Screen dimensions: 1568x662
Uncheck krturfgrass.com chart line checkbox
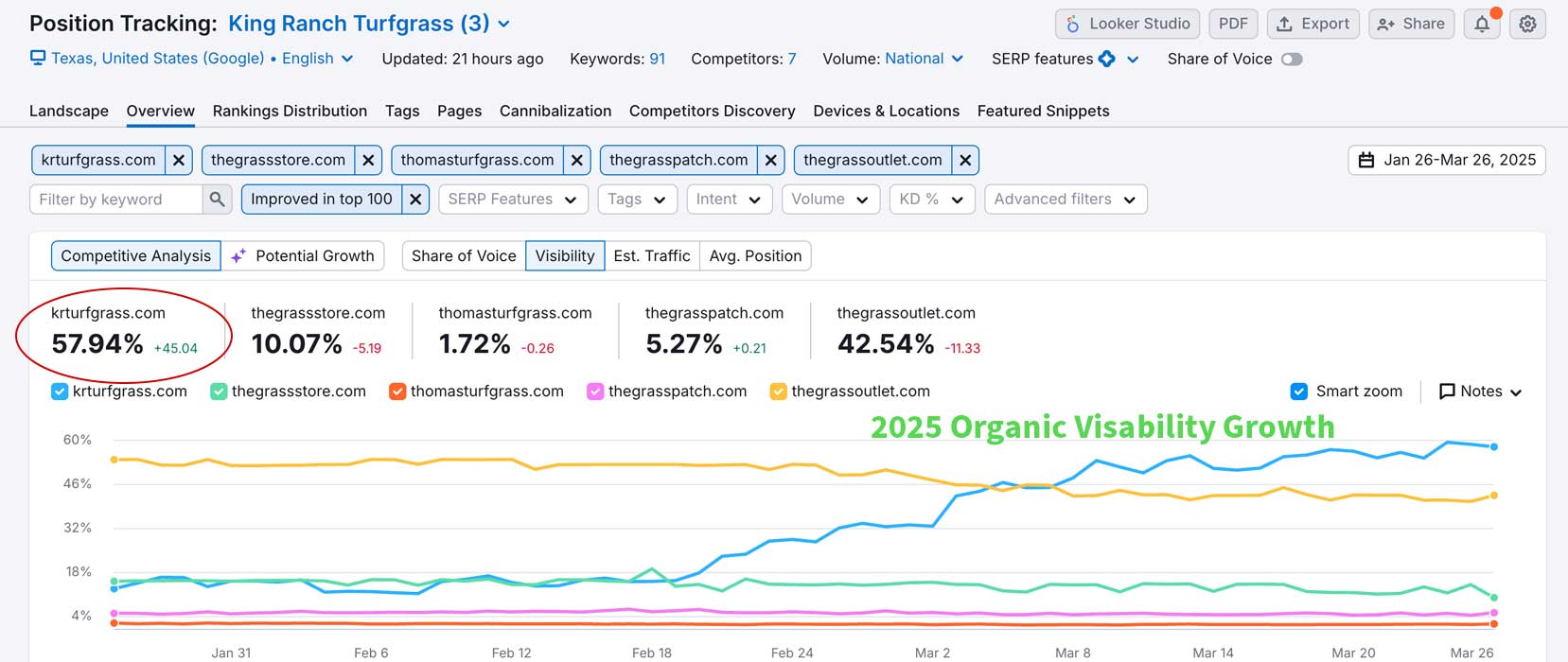[x=60, y=392]
